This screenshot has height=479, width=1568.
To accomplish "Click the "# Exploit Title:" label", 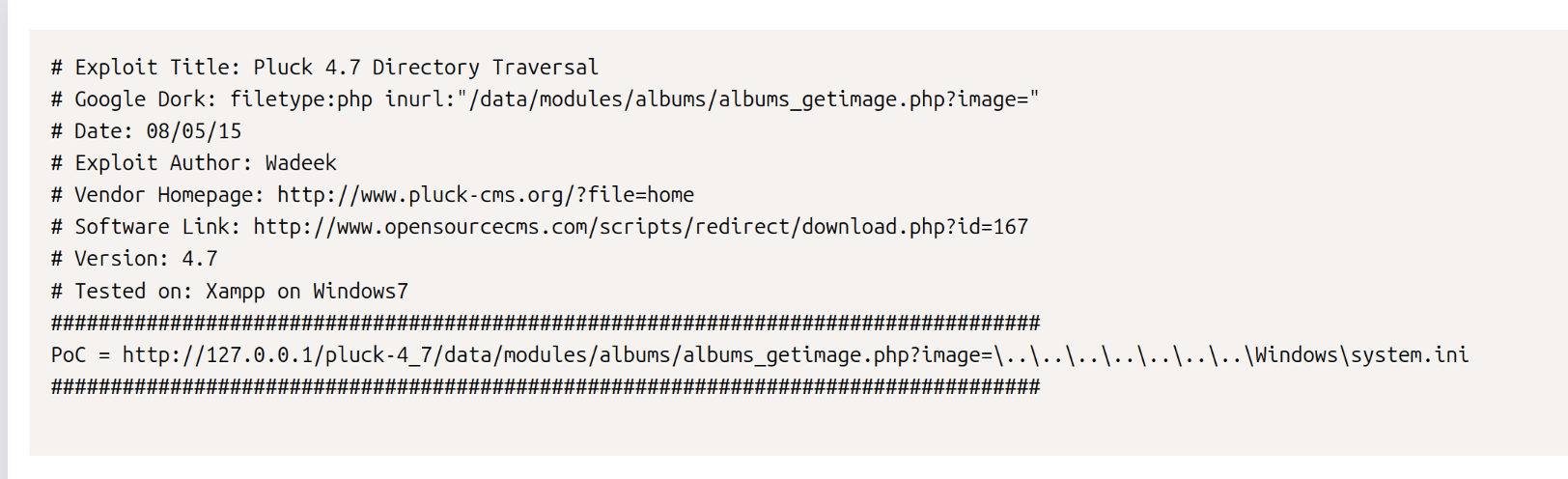I will pyautogui.click(x=146, y=67).
